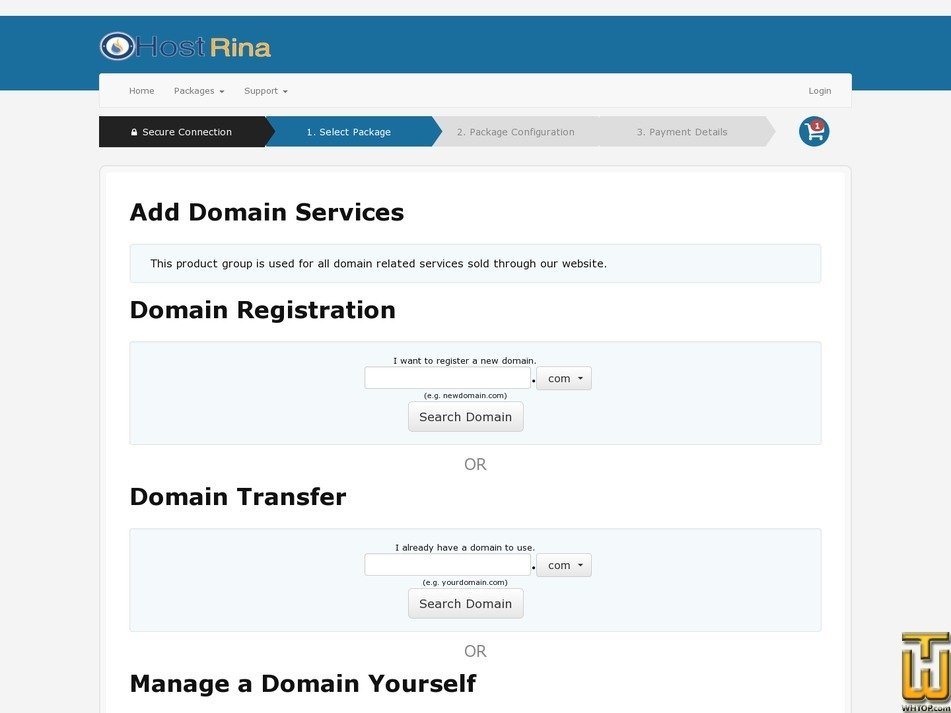Select the 2. Package Configuration step
Image resolution: width=951 pixels, height=713 pixels.
[x=515, y=132]
